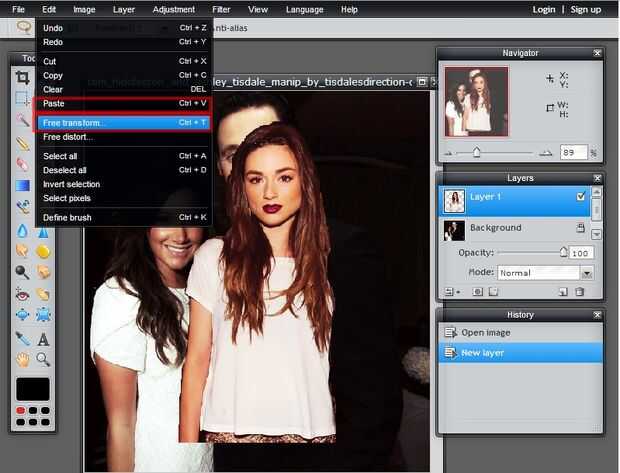Click the Login link
This screenshot has width=620, height=473.
point(544,9)
